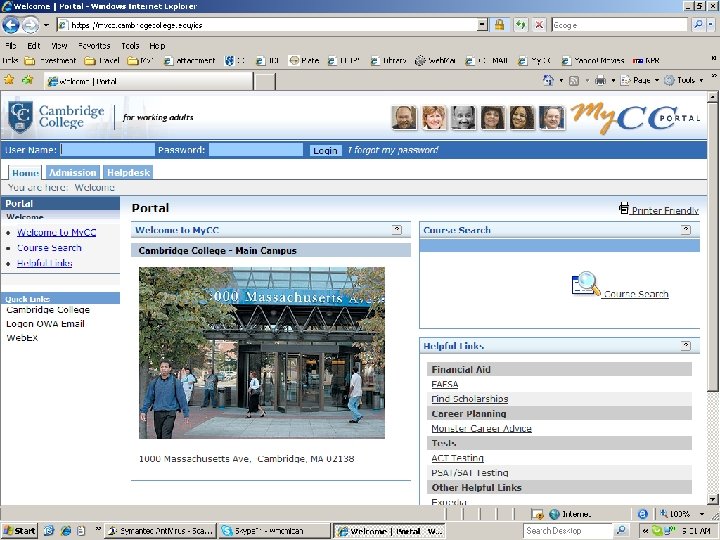Open the NPR favorite link
Viewport: 720px width, 540px height.
click(646, 61)
